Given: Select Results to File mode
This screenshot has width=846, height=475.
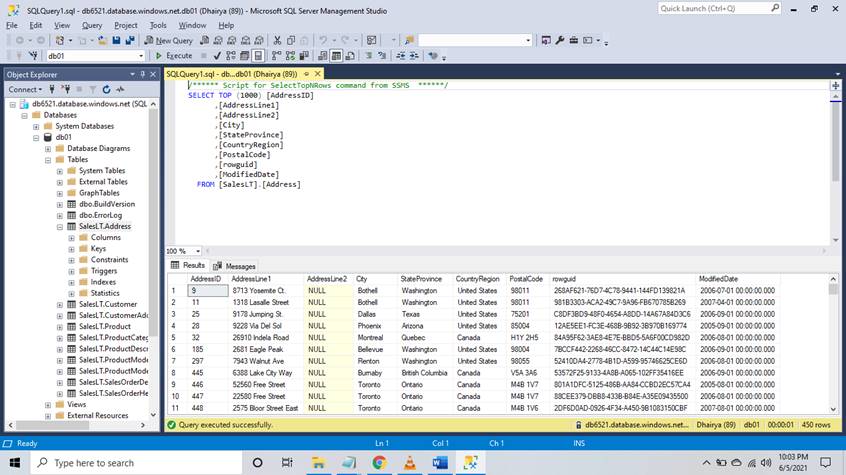Looking at the screenshot, I should [x=350, y=56].
